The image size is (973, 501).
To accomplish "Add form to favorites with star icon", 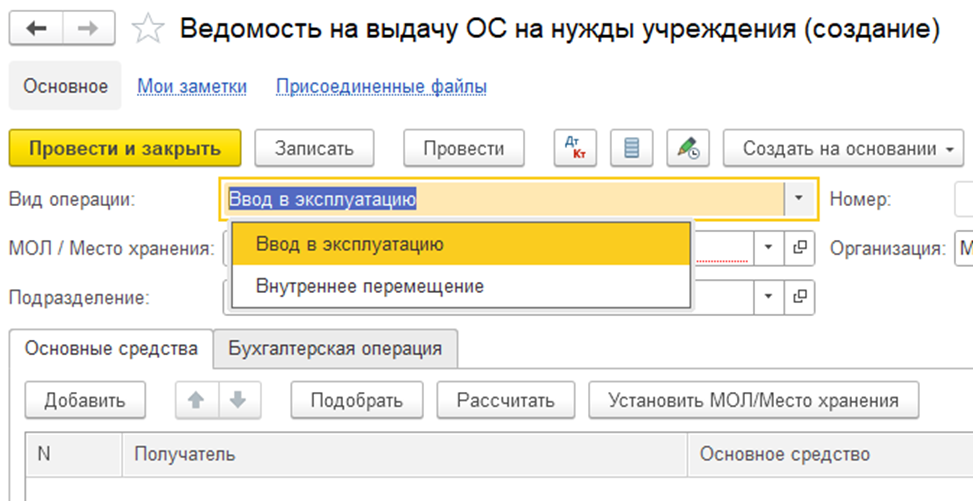I will tap(148, 29).
